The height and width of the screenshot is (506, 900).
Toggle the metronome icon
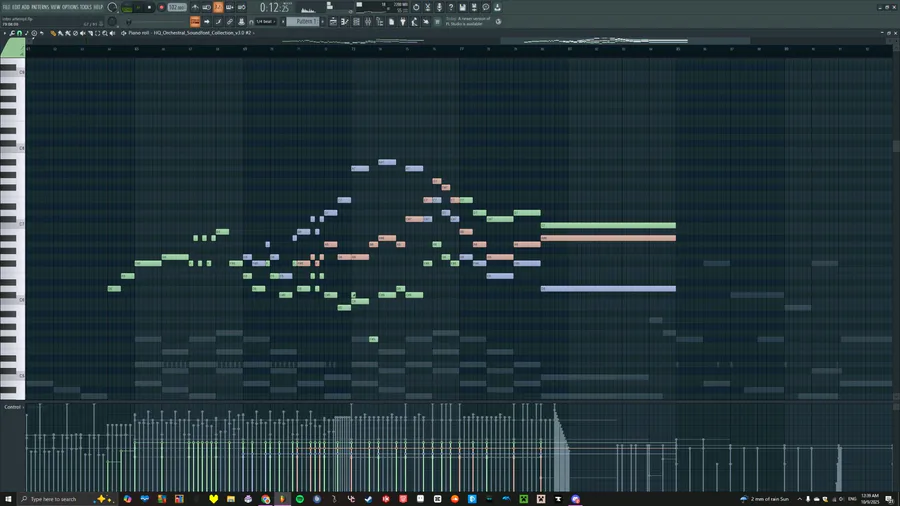(x=195, y=7)
